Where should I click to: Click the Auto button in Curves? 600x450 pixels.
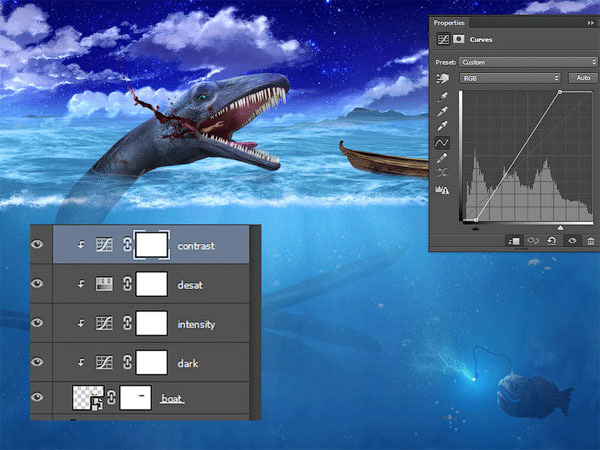tap(583, 78)
